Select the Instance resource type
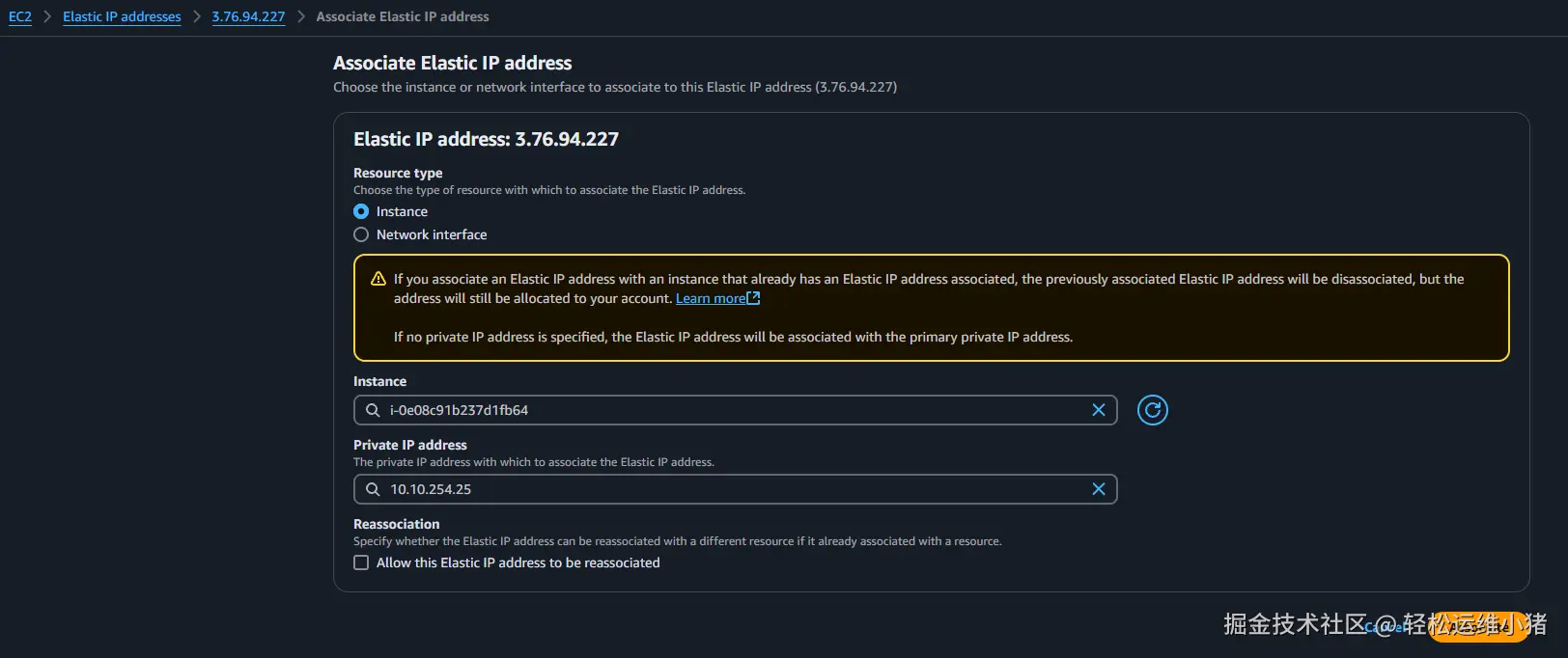The height and width of the screenshot is (658, 1568). pos(361,211)
